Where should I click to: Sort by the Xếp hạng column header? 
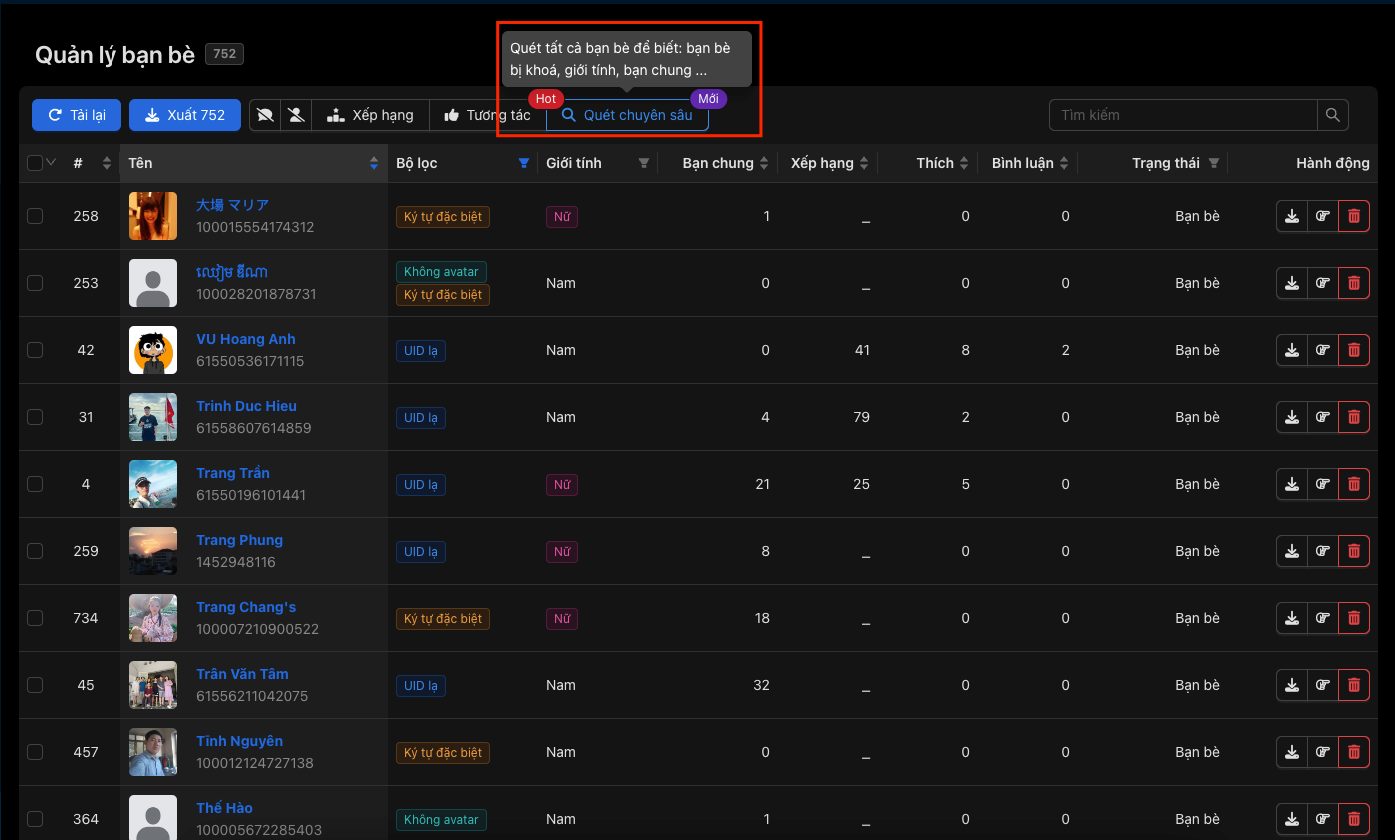[829, 163]
